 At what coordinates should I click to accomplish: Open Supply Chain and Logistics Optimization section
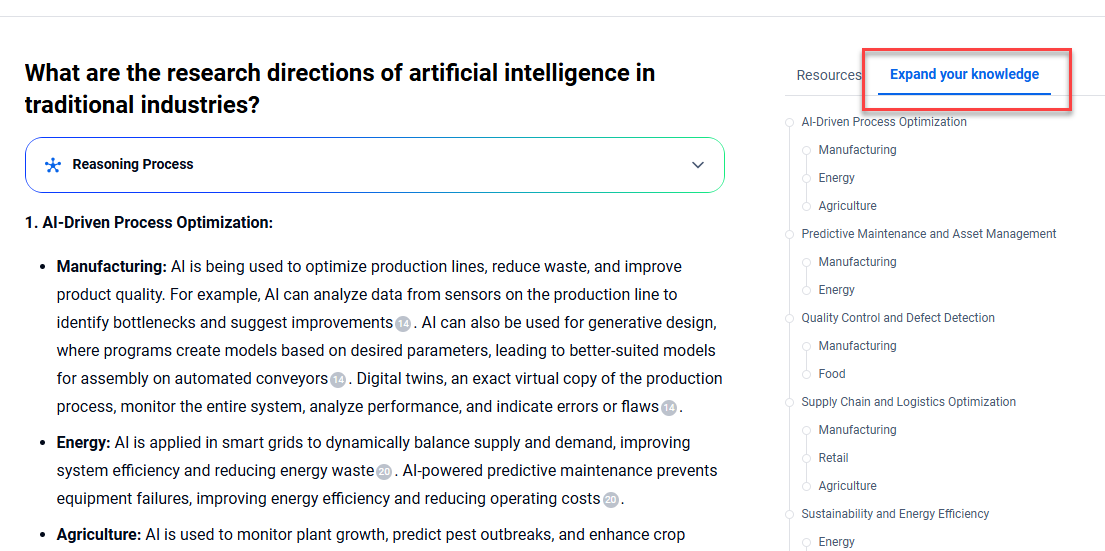[908, 402]
